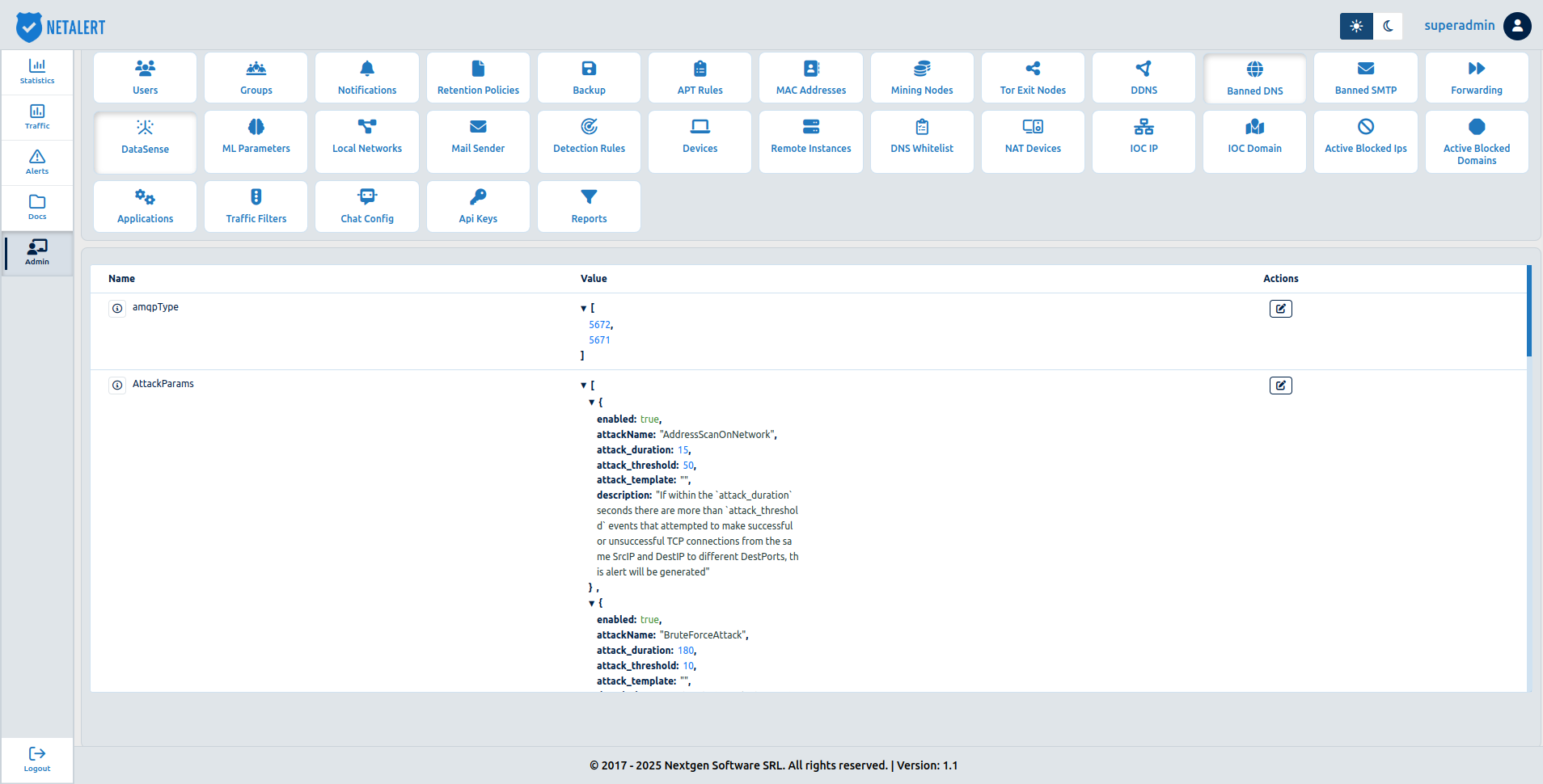Open Retention Policies tile
The image size is (1543, 784).
click(x=478, y=78)
